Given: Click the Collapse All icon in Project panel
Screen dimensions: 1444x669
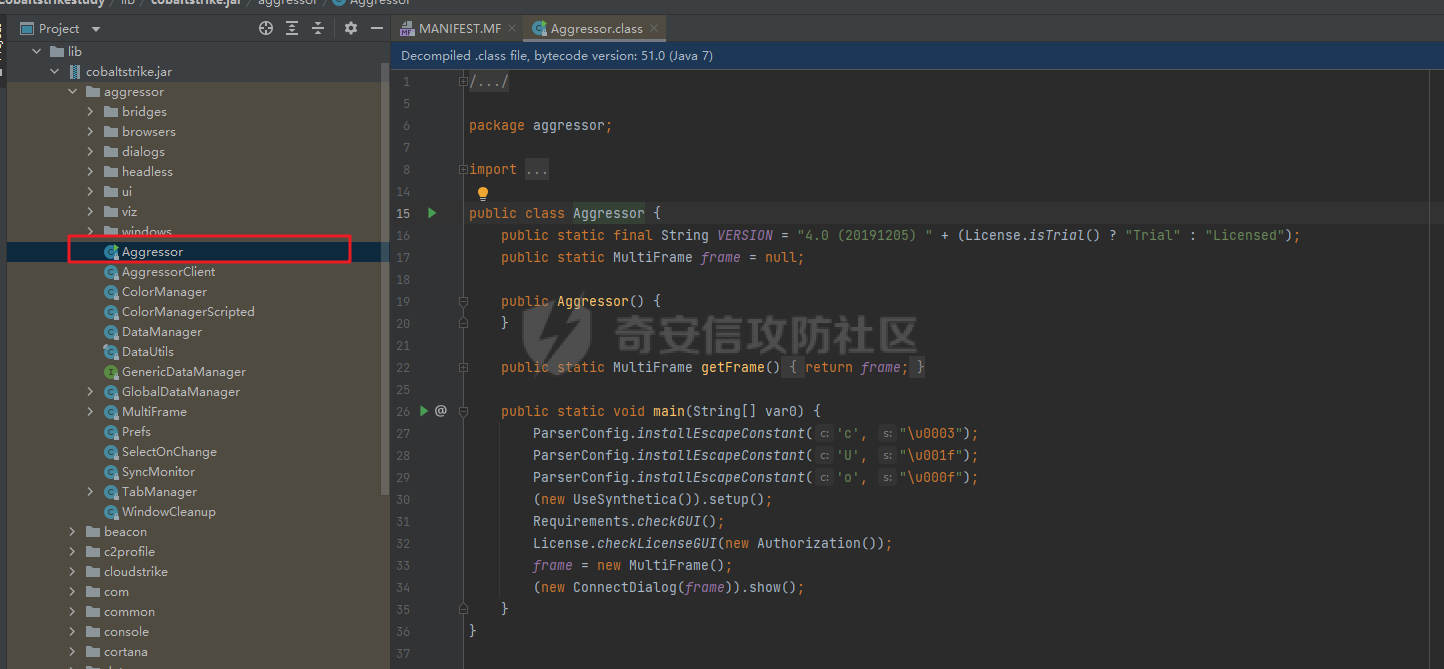Looking at the screenshot, I should click(x=318, y=29).
